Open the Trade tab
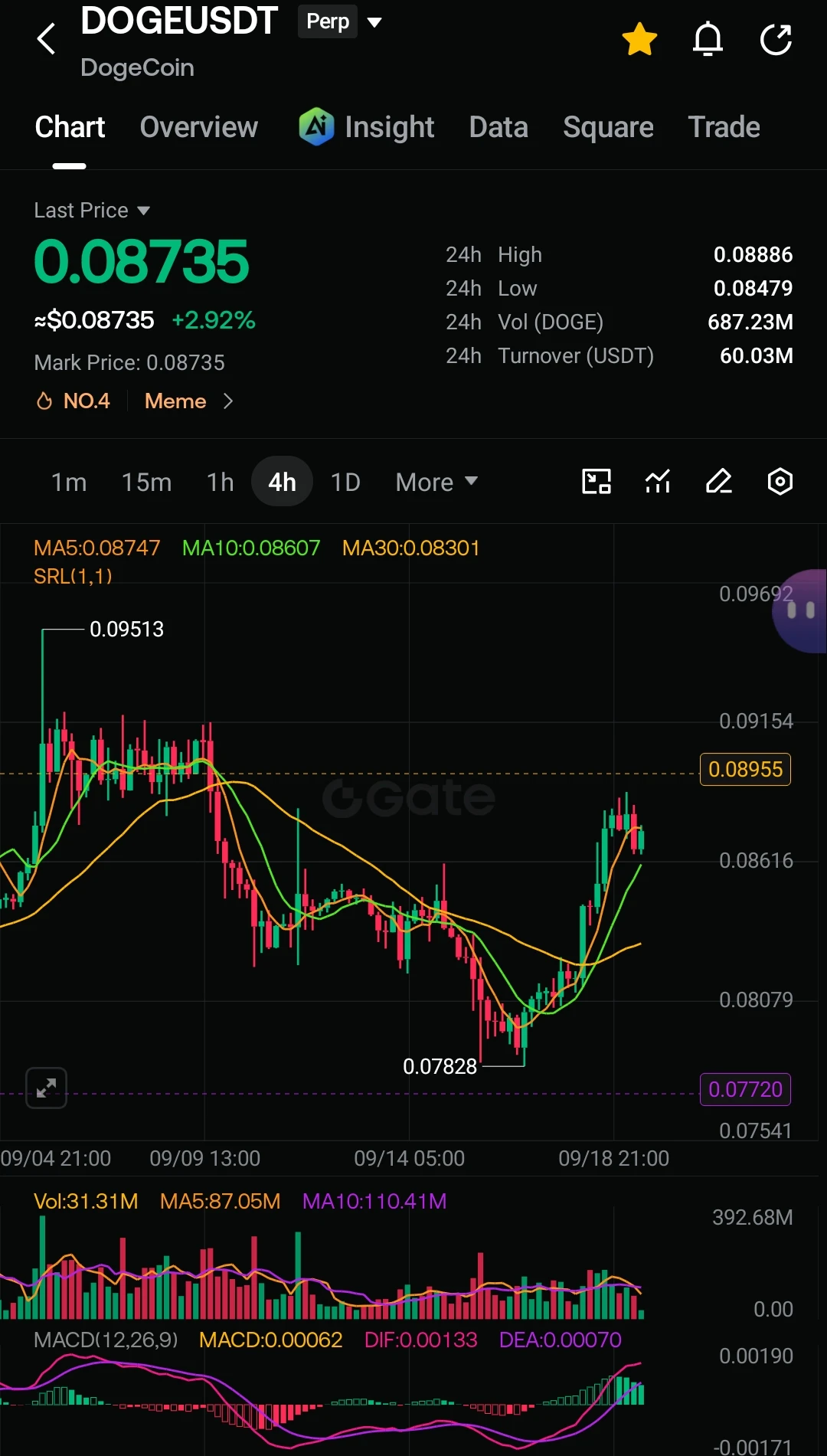827x1456 pixels. [724, 127]
